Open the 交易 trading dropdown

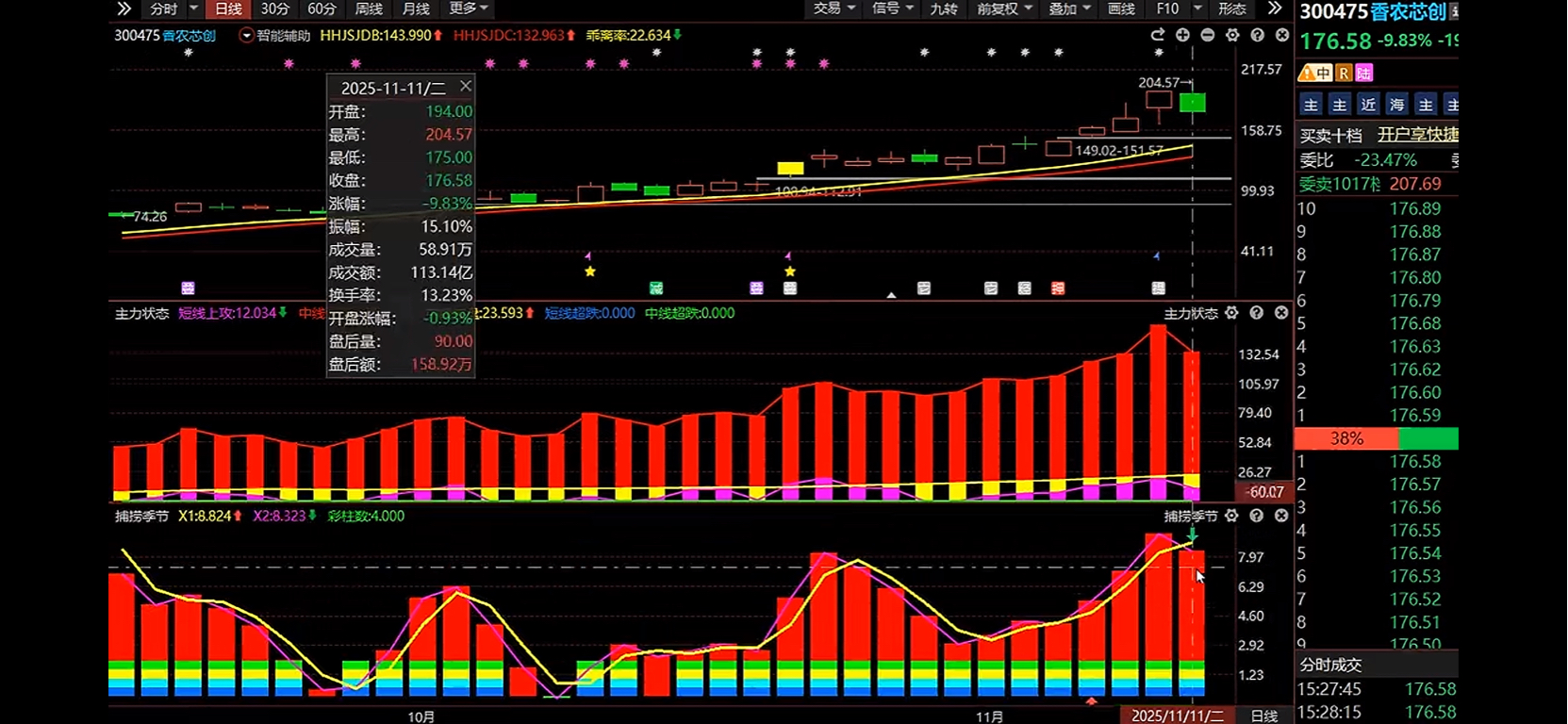click(834, 8)
